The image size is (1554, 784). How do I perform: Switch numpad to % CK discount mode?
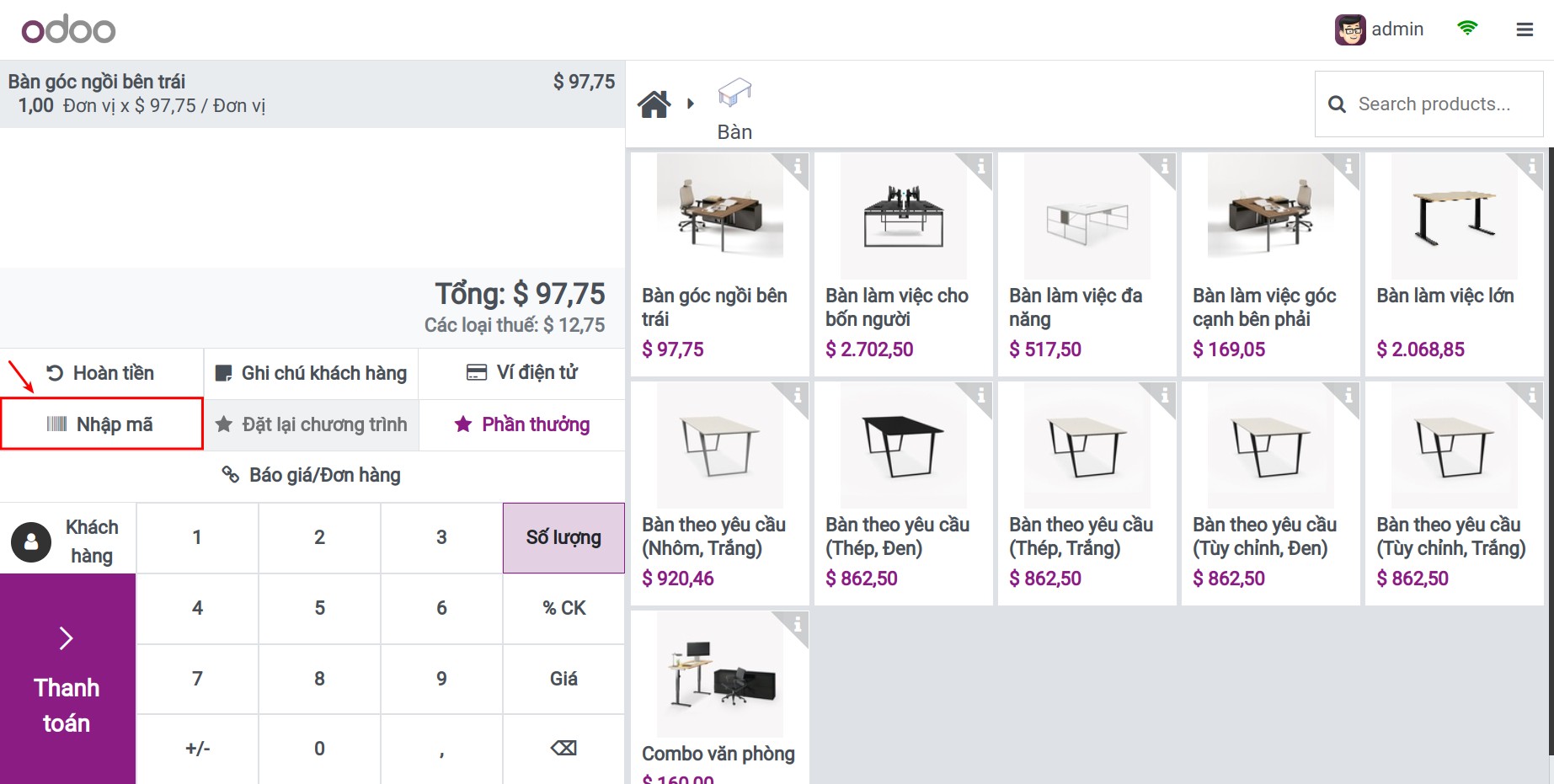(x=563, y=608)
